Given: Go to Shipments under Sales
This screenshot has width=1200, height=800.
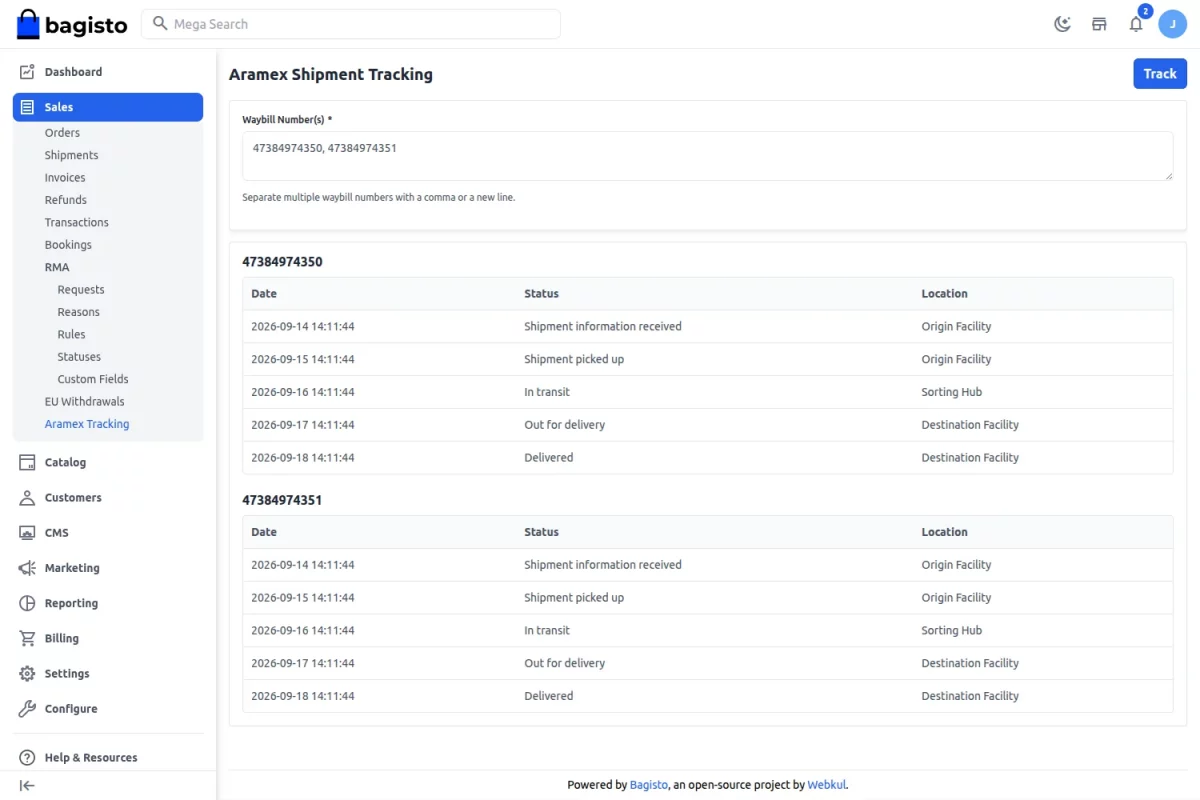Looking at the screenshot, I should click(71, 155).
